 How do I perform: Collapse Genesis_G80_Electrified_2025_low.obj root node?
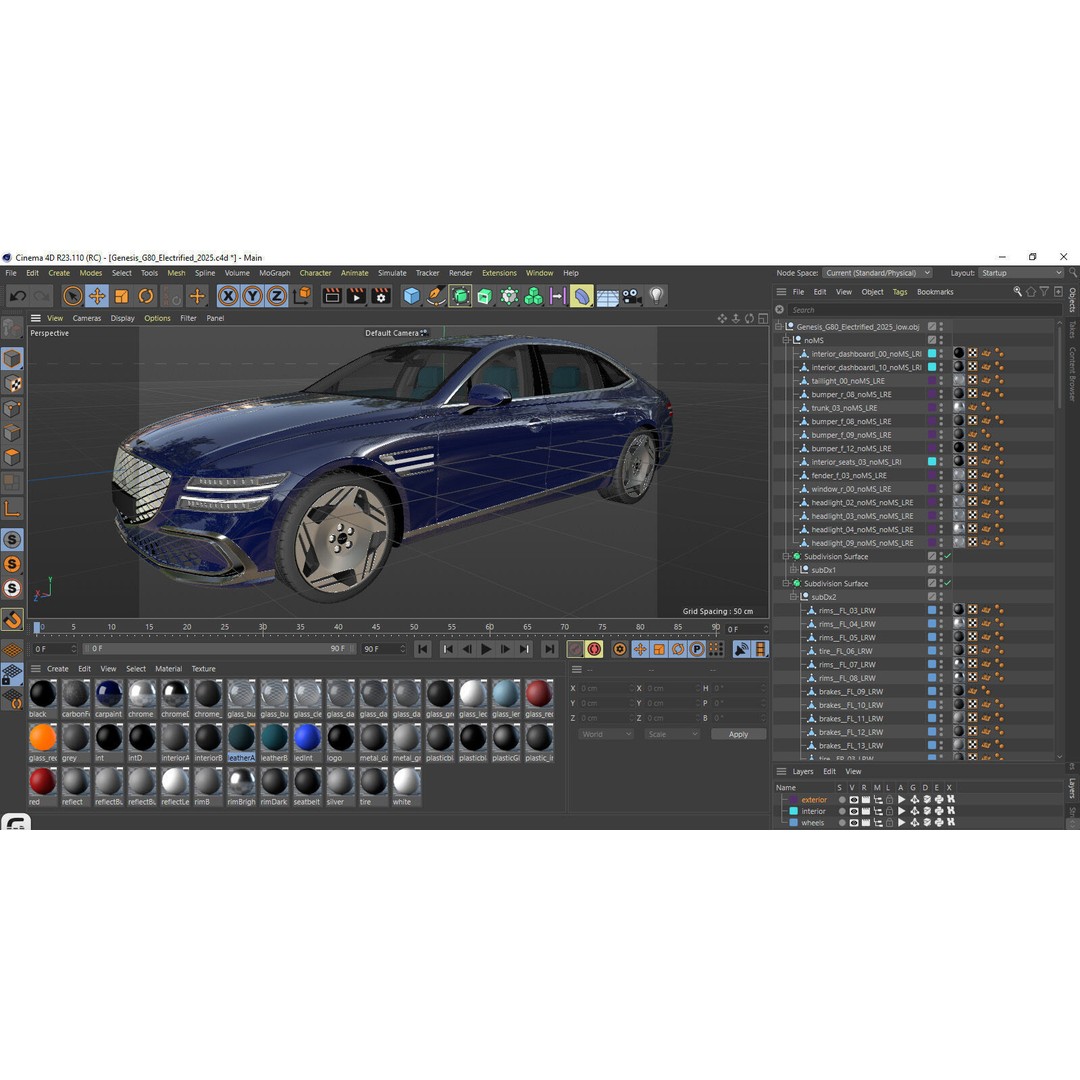779,326
